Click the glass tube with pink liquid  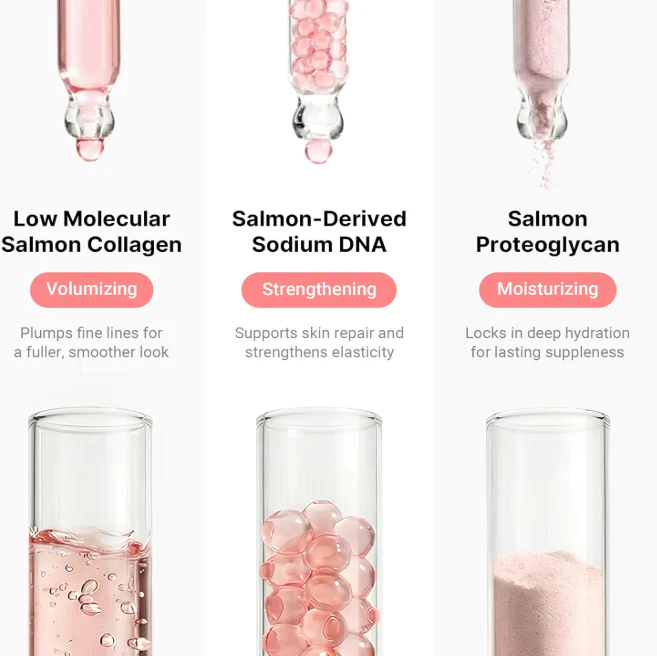[x=90, y=531]
